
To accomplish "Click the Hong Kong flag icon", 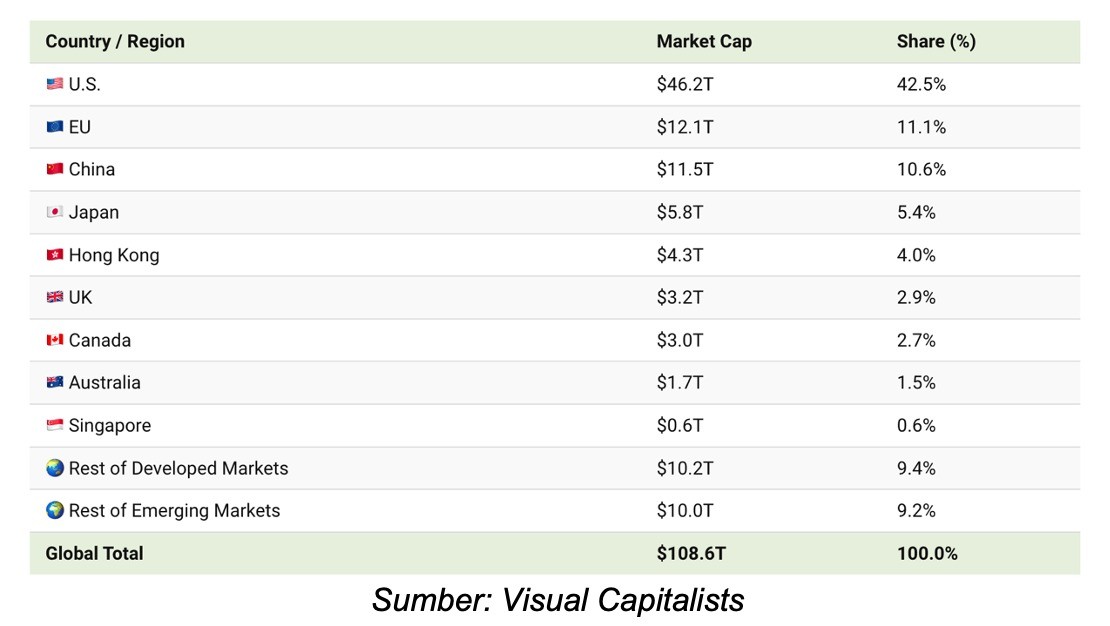I will 55,254.
